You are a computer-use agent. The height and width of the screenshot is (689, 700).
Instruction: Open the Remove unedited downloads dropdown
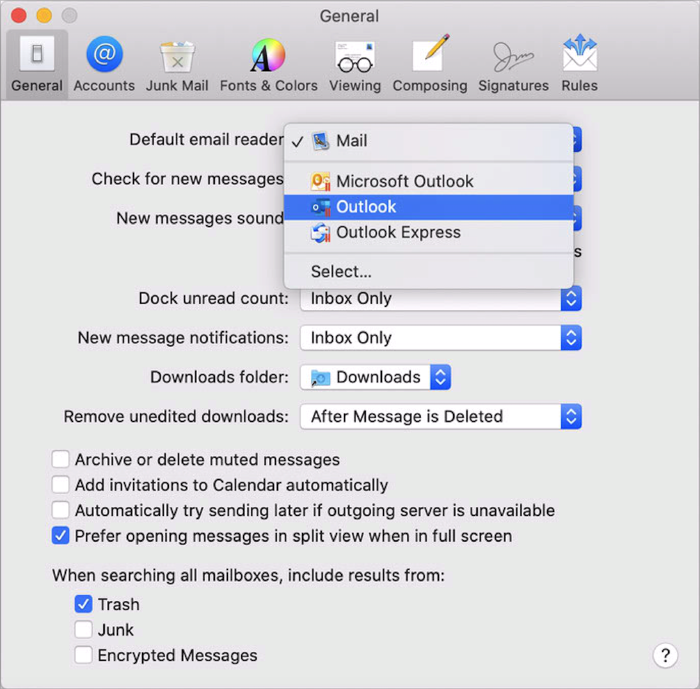coord(440,416)
